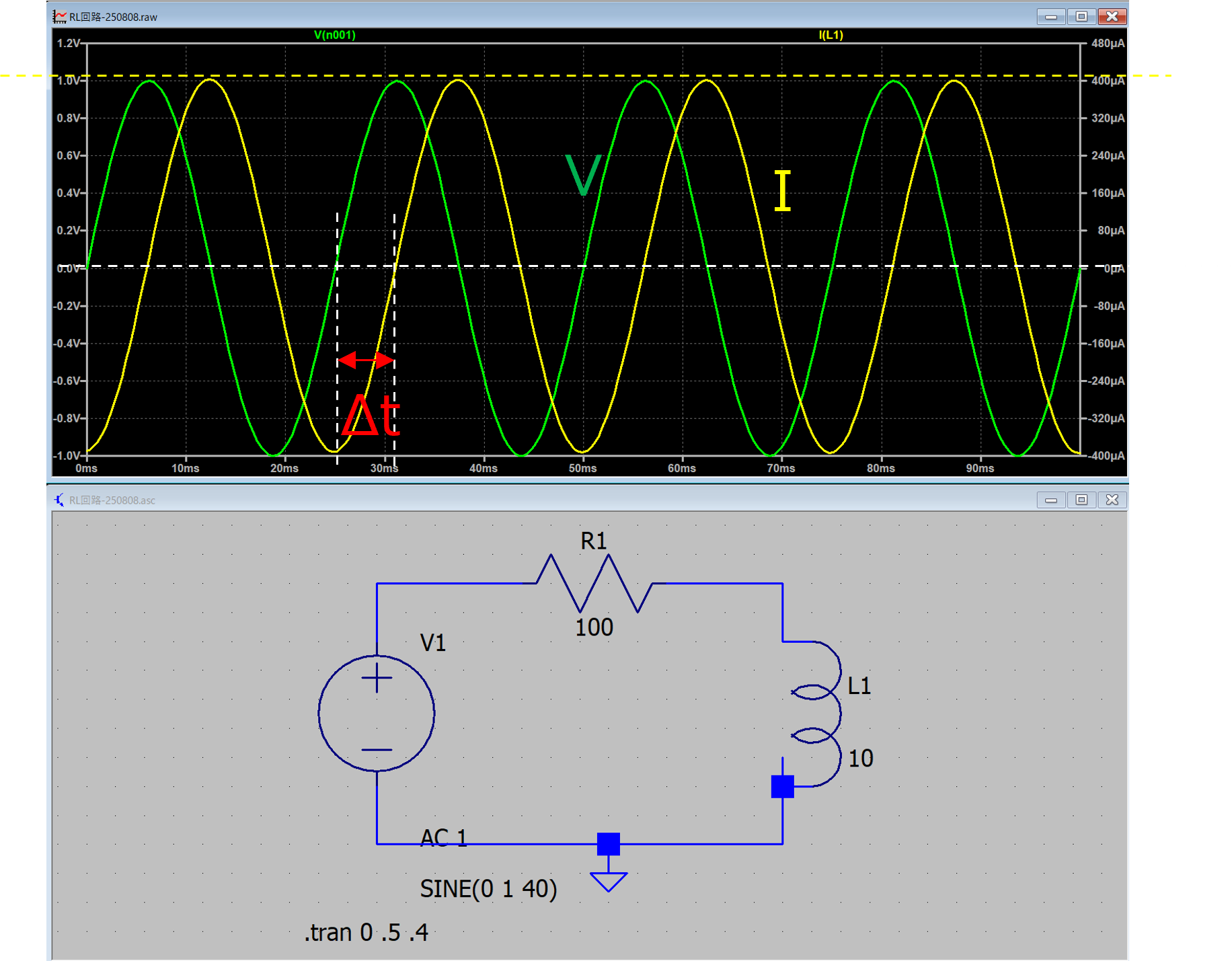
Task: Click the inductor L1 coil symbol
Action: pyautogui.click(x=818, y=714)
